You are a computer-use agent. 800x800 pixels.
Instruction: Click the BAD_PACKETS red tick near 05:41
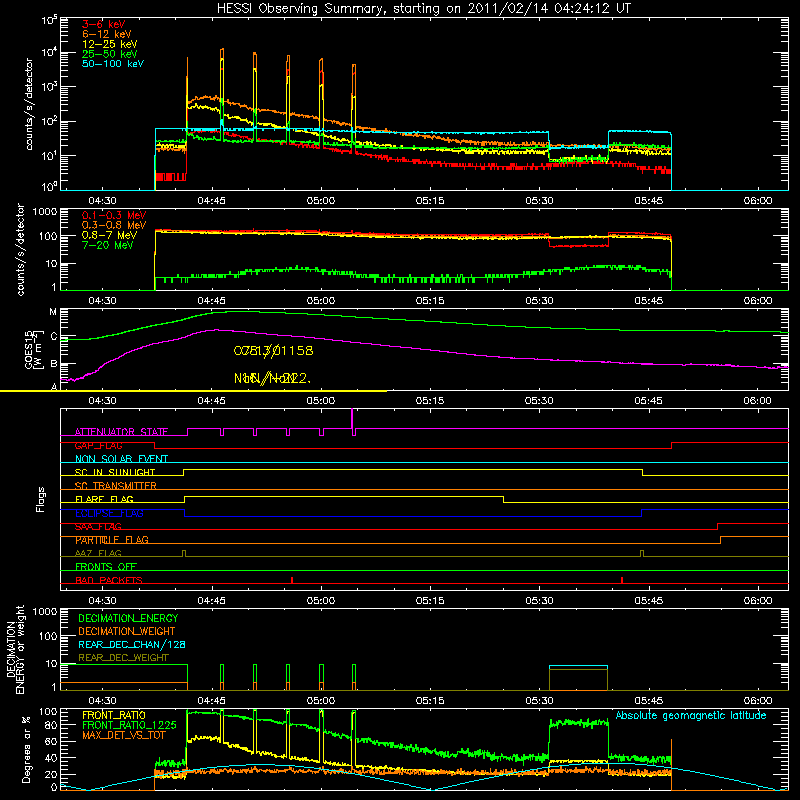coord(622,580)
